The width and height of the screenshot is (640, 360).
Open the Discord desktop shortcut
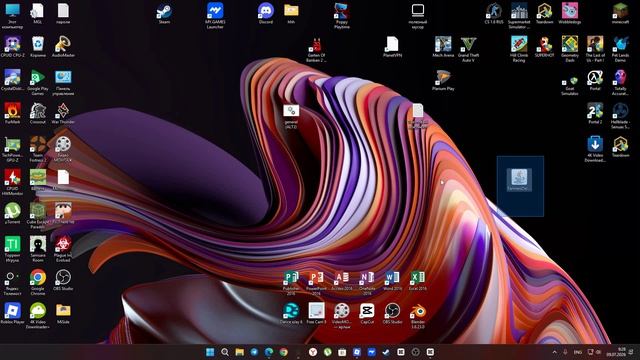click(266, 13)
